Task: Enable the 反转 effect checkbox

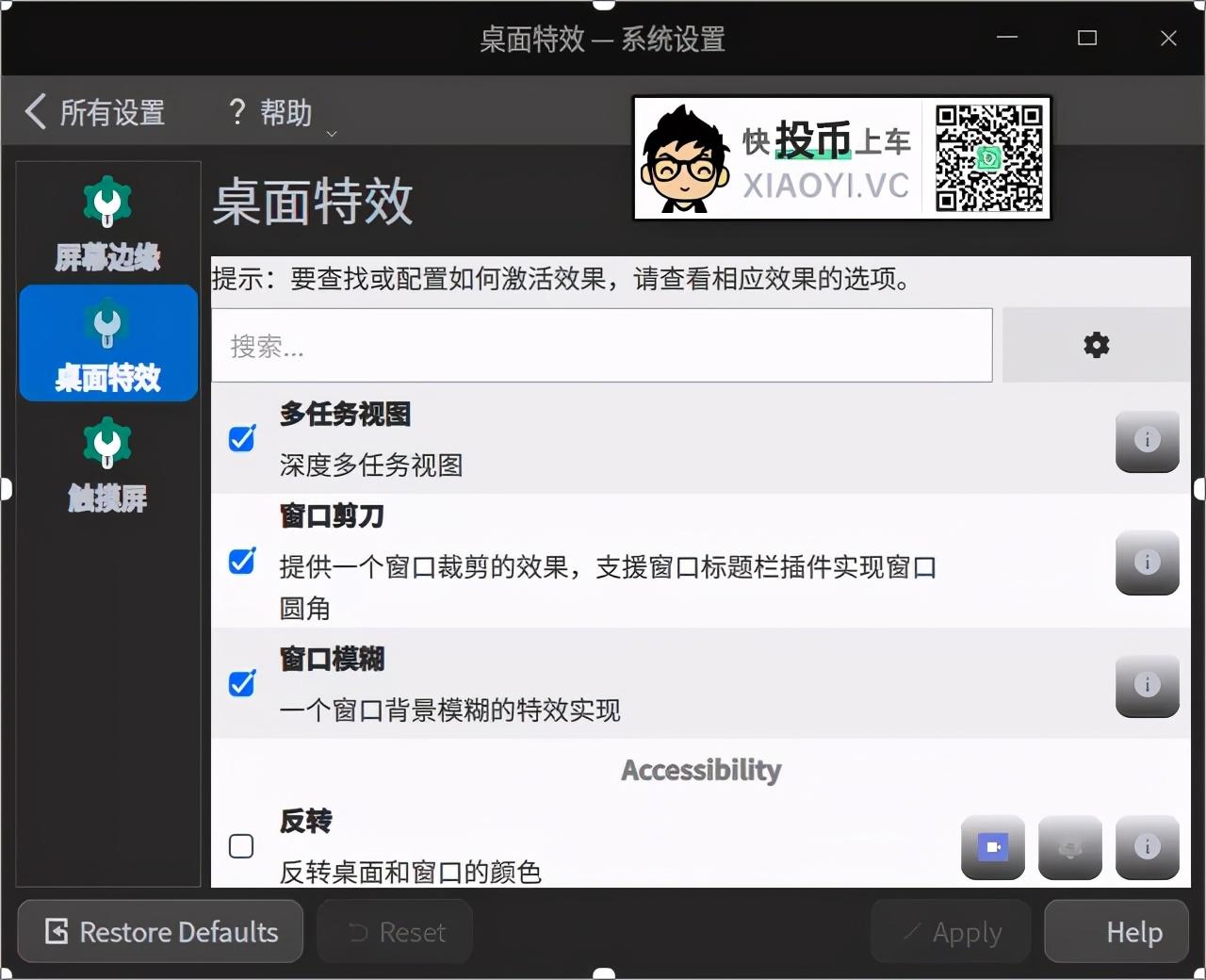Action: click(241, 846)
